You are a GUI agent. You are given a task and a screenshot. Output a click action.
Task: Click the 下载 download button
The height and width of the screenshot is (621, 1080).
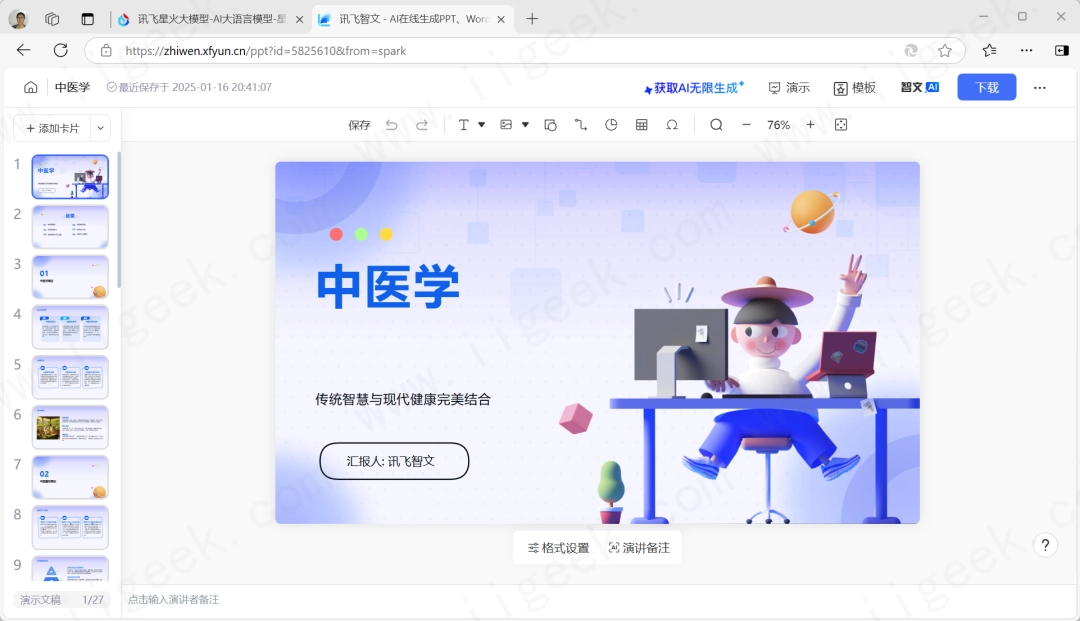[x=986, y=88]
